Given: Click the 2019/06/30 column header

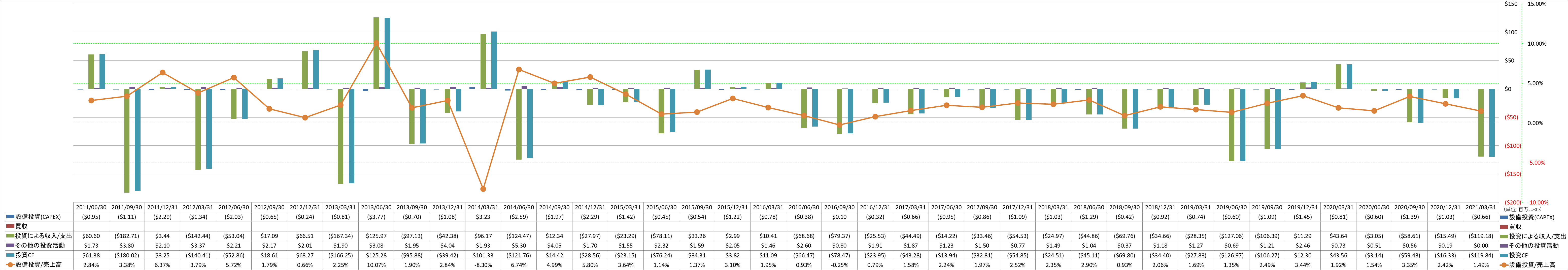Looking at the screenshot, I should (1231, 207).
